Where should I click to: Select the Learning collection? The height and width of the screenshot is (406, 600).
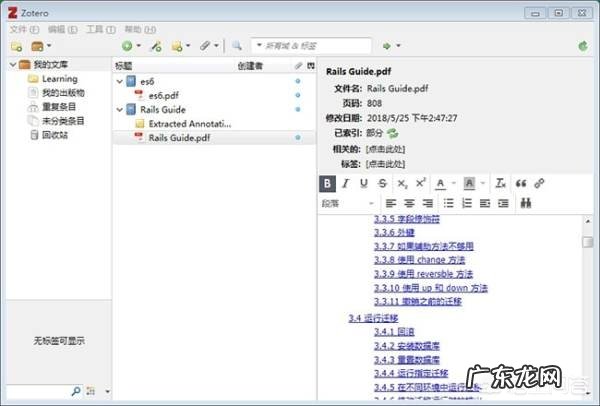click(59, 79)
